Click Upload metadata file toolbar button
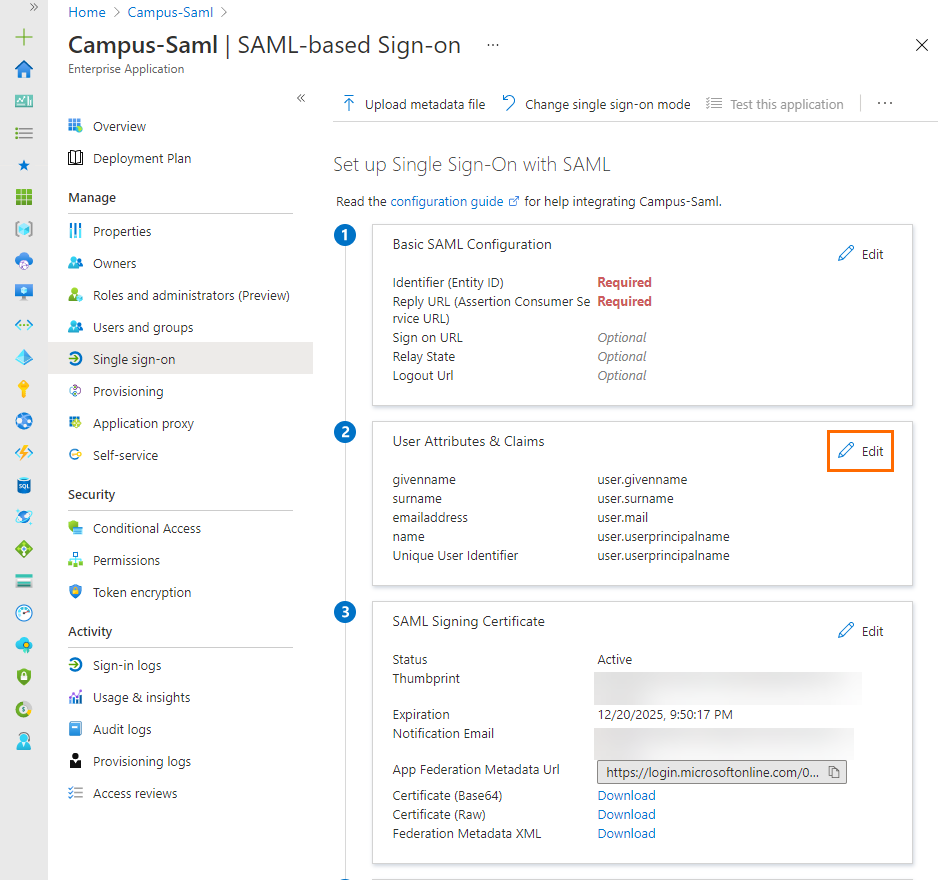Viewport: 941px width, 880px height. pyautogui.click(x=413, y=104)
